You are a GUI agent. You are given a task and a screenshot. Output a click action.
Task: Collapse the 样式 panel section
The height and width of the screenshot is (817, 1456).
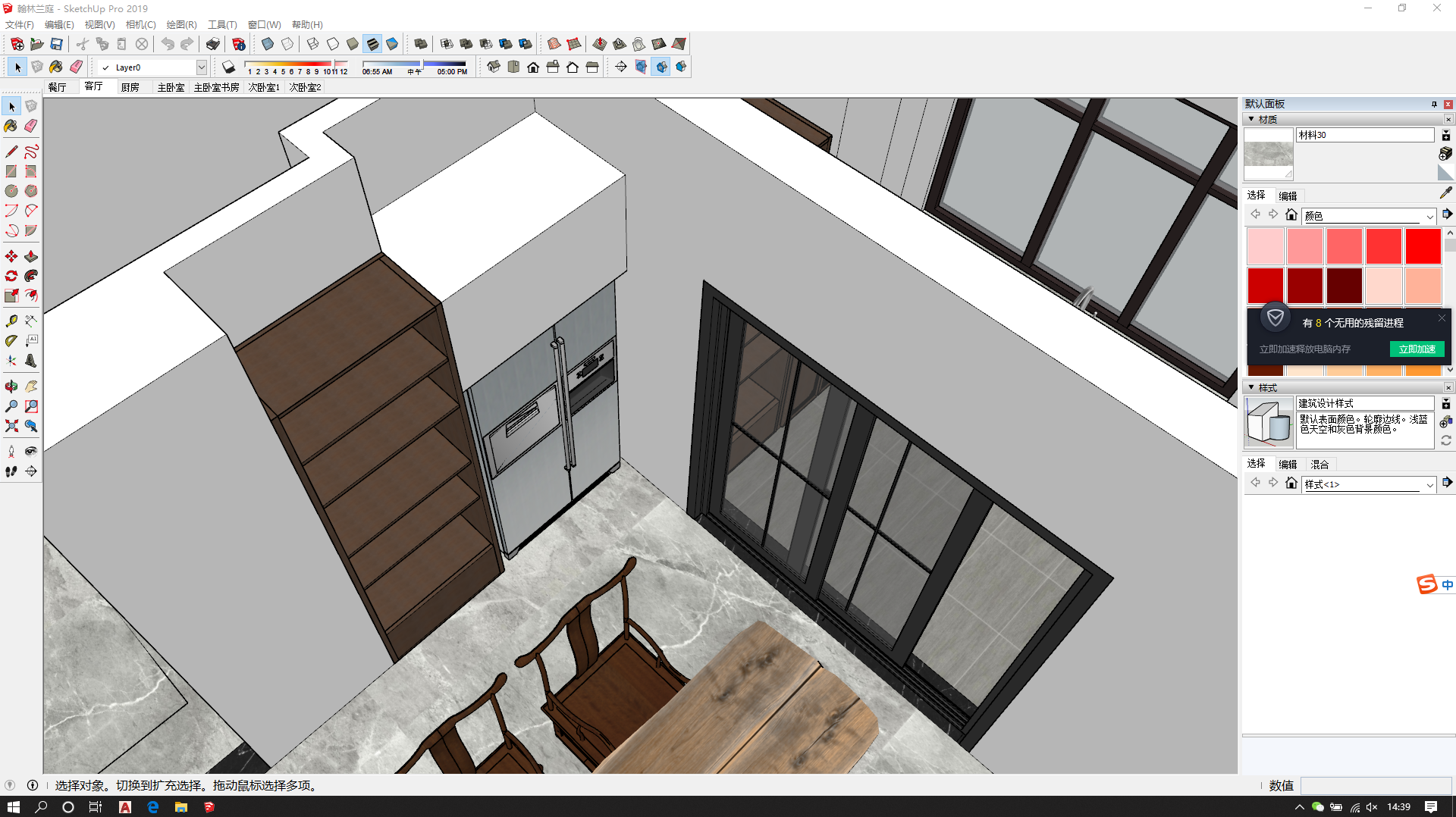[1251, 387]
